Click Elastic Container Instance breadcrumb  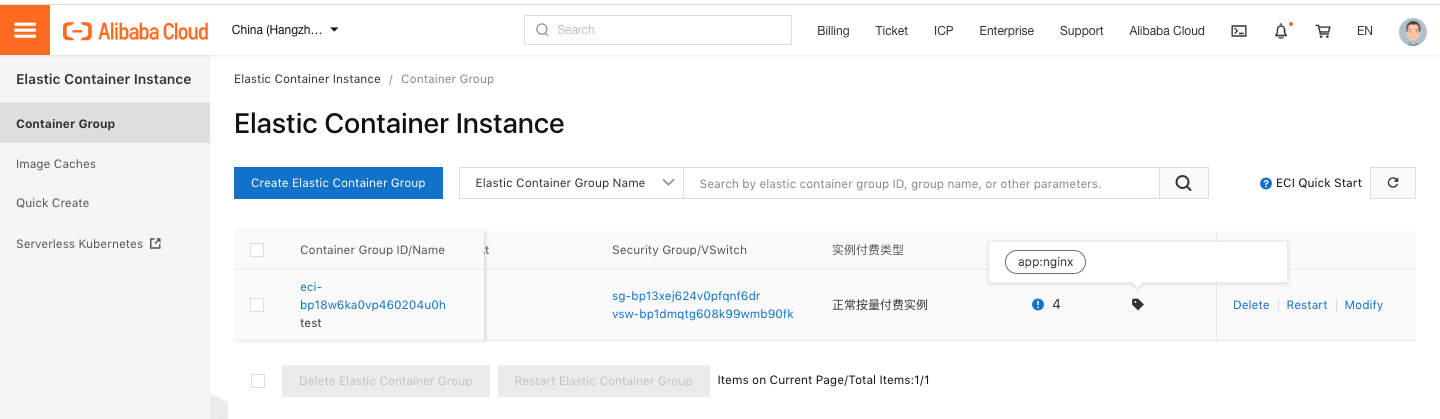point(307,79)
